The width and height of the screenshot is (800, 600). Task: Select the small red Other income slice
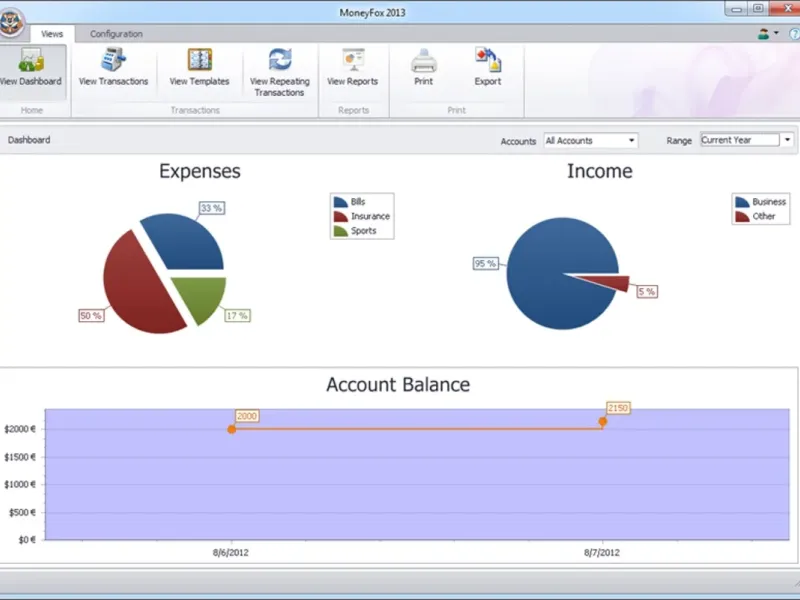click(612, 282)
